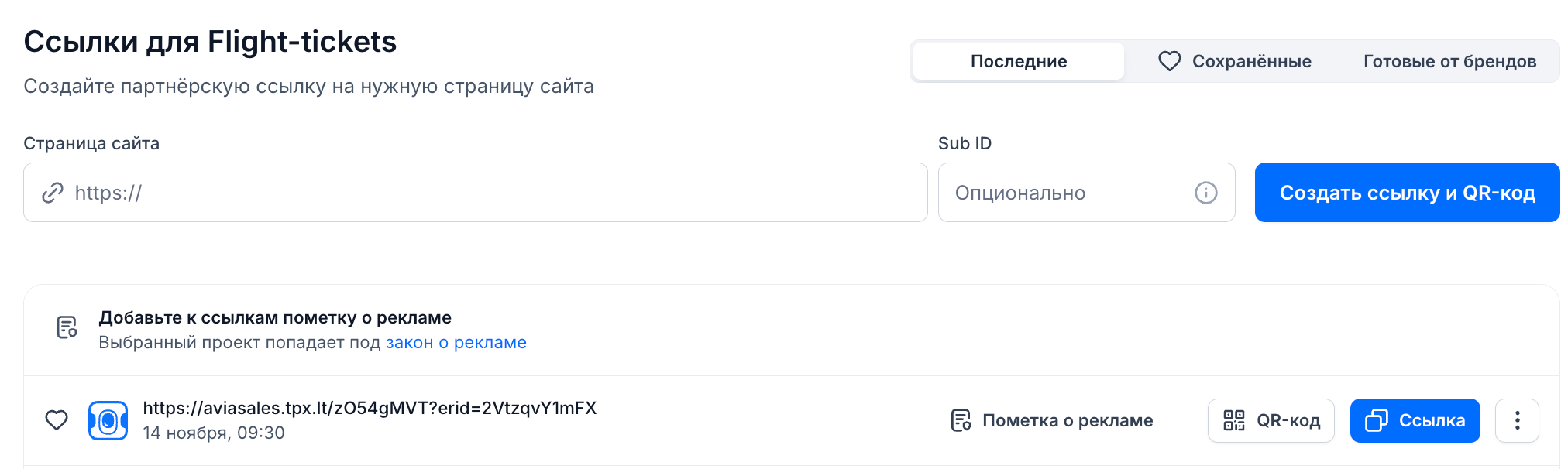Image resolution: width=1568 pixels, height=469 pixels.
Task: Open the Сохранённые tab
Action: [1235, 61]
